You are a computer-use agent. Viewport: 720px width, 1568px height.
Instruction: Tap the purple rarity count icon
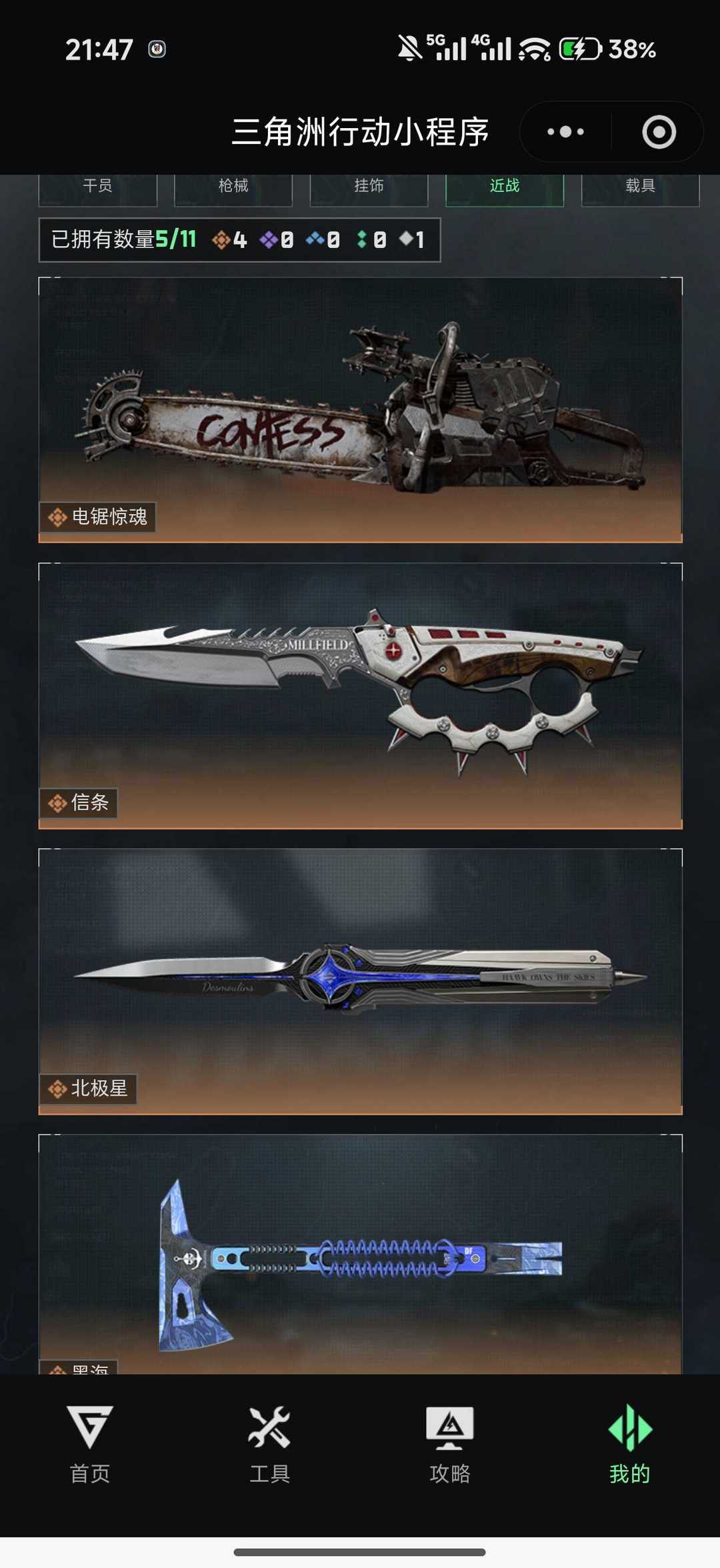(x=269, y=239)
